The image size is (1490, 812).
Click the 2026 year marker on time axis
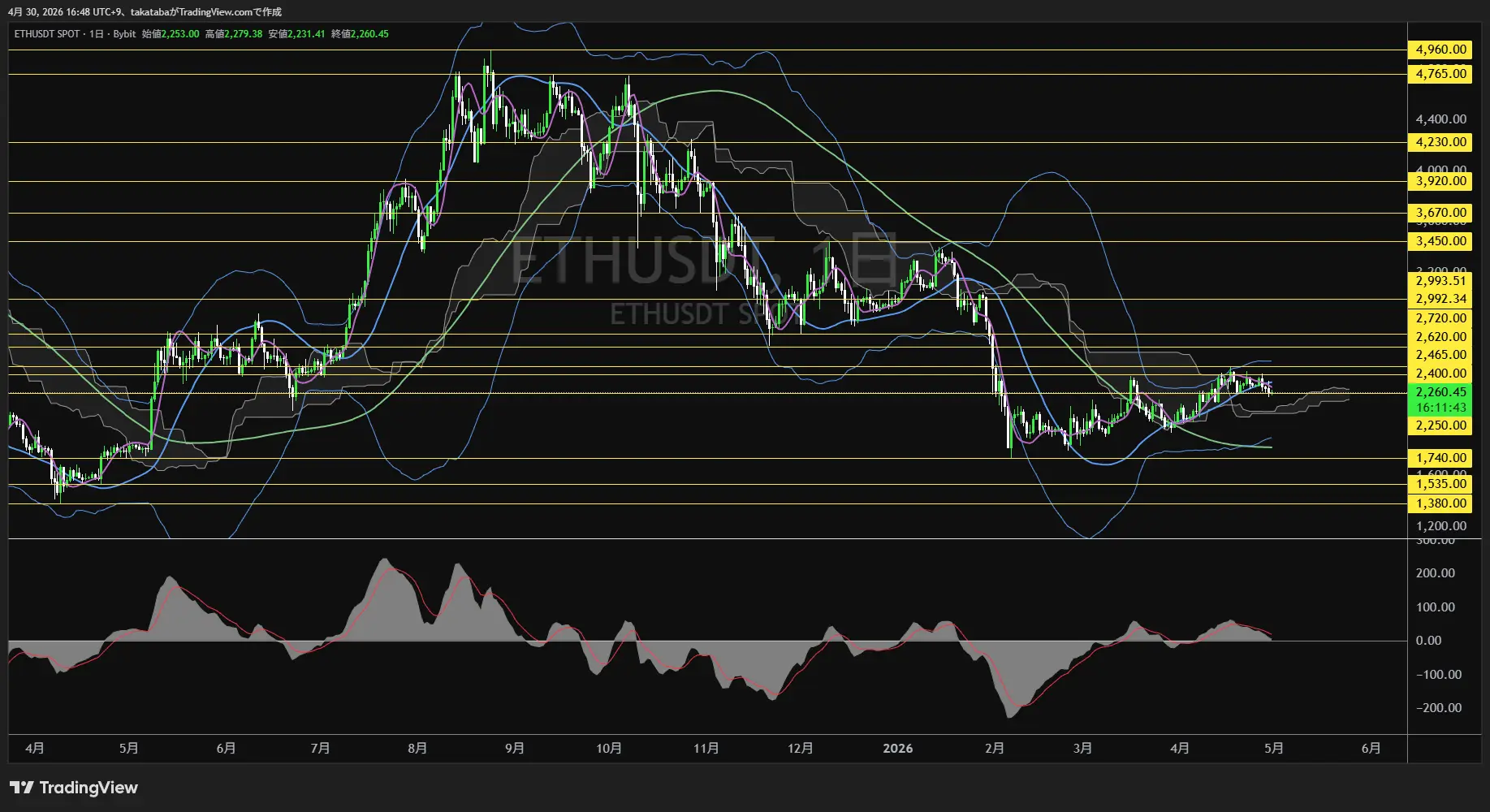coord(897,749)
